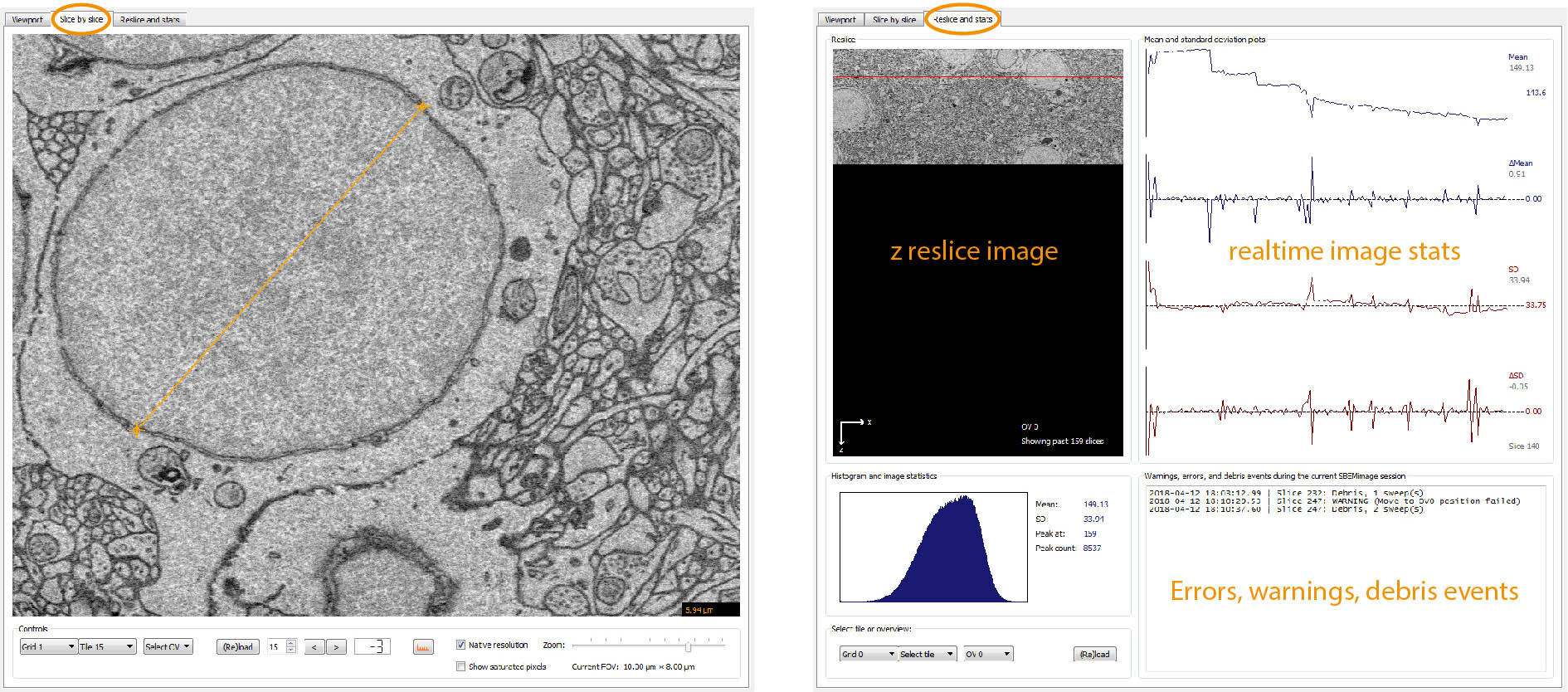1568x692 pixels.
Task: Click log entry WARNING Move to OV0 position failed
Action: (x=1334, y=501)
